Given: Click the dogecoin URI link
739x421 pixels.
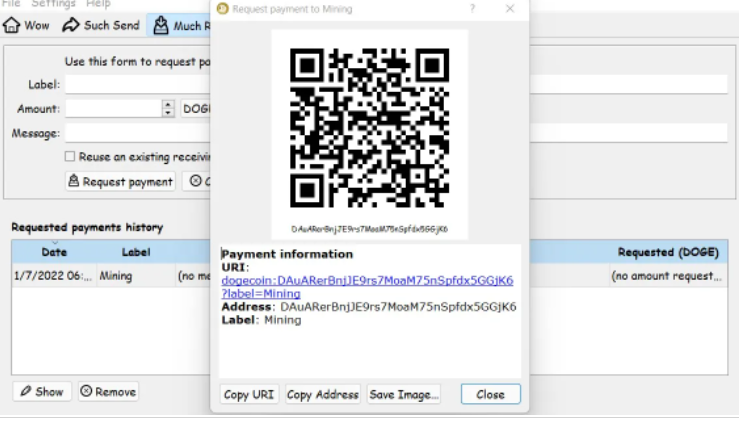Looking at the screenshot, I should [367, 287].
